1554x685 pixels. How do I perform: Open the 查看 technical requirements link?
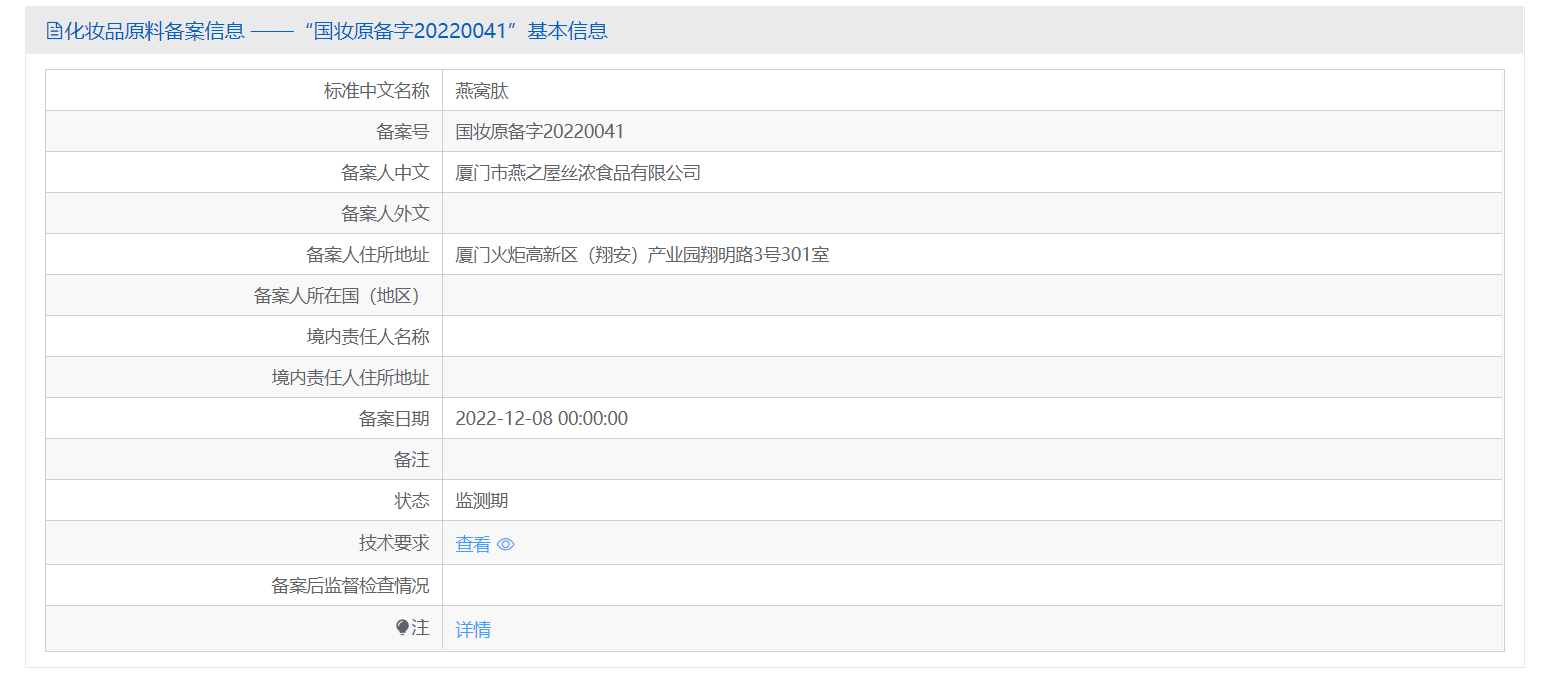pyautogui.click(x=473, y=544)
